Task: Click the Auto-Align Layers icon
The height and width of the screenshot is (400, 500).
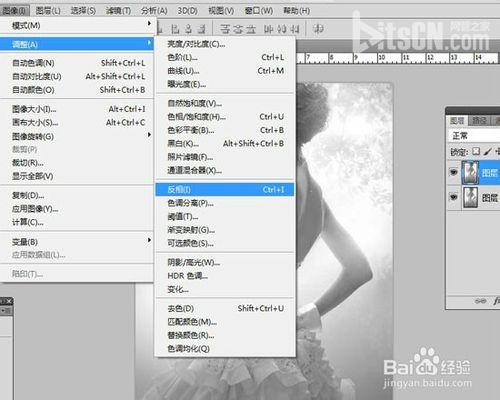Action: (318, 29)
